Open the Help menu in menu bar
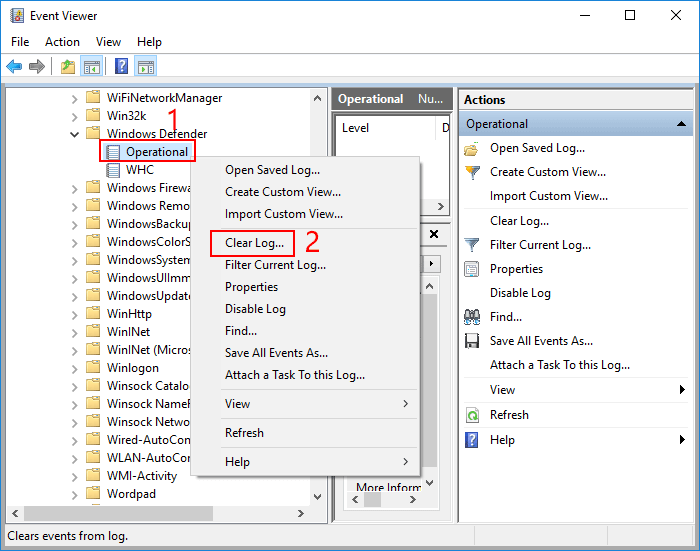This screenshot has width=700, height=551. click(x=149, y=42)
